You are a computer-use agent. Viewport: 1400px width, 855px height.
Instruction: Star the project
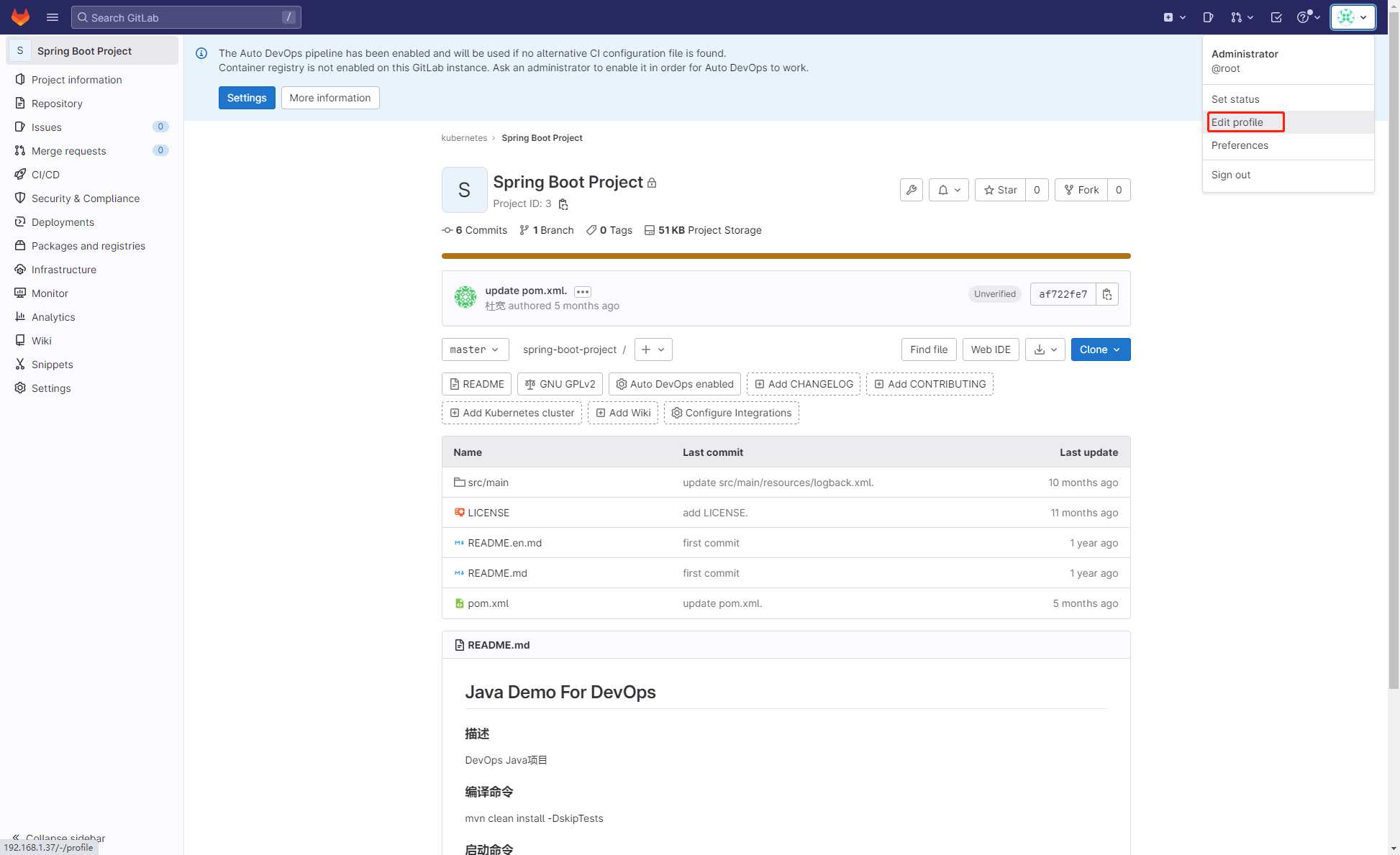(1000, 190)
